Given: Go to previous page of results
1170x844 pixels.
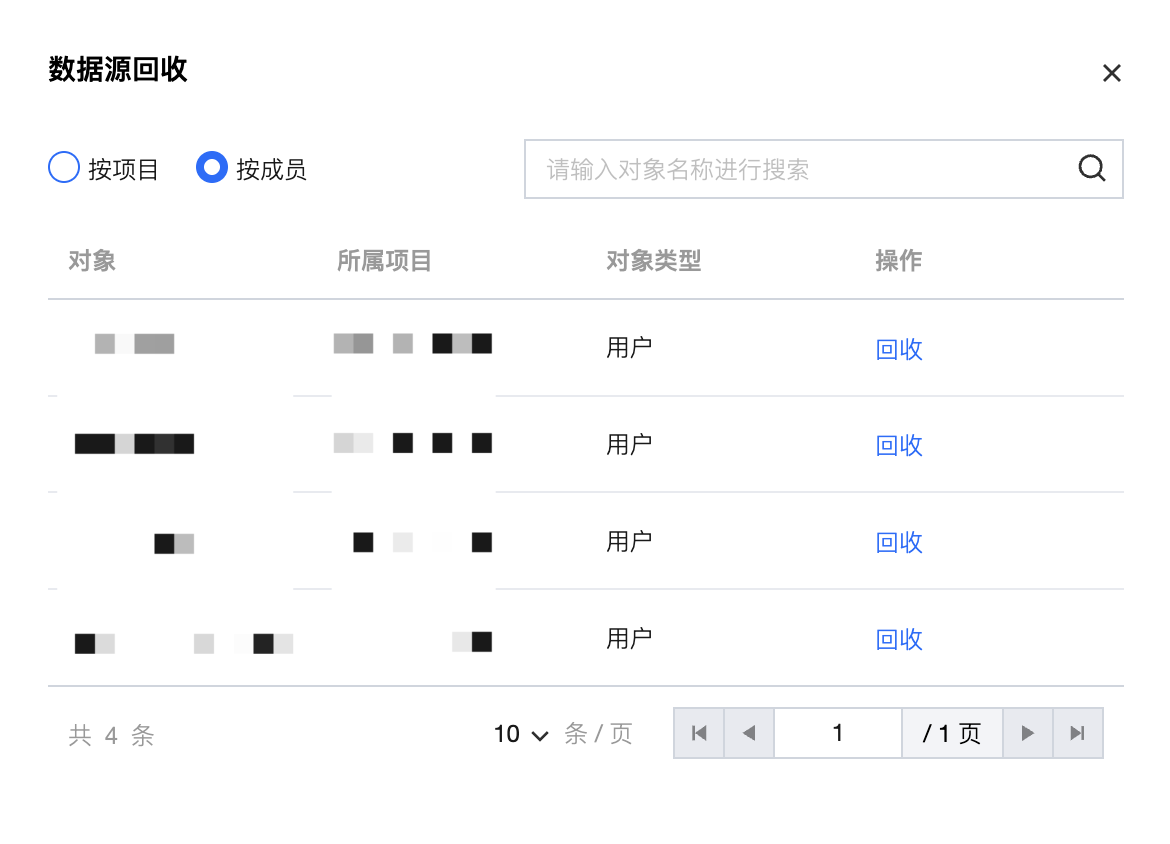Looking at the screenshot, I should [x=749, y=733].
